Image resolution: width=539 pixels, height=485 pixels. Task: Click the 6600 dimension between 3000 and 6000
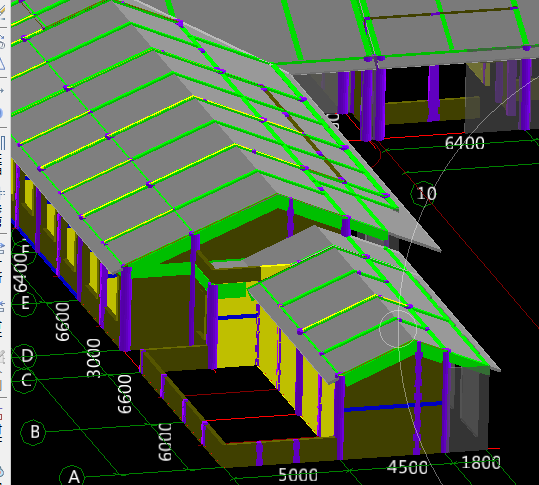click(x=124, y=394)
